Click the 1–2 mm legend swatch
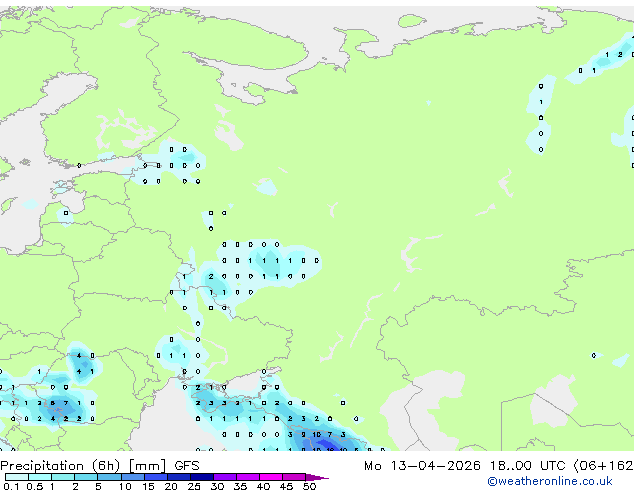Screen dimensions: 634x490 tap(63, 477)
